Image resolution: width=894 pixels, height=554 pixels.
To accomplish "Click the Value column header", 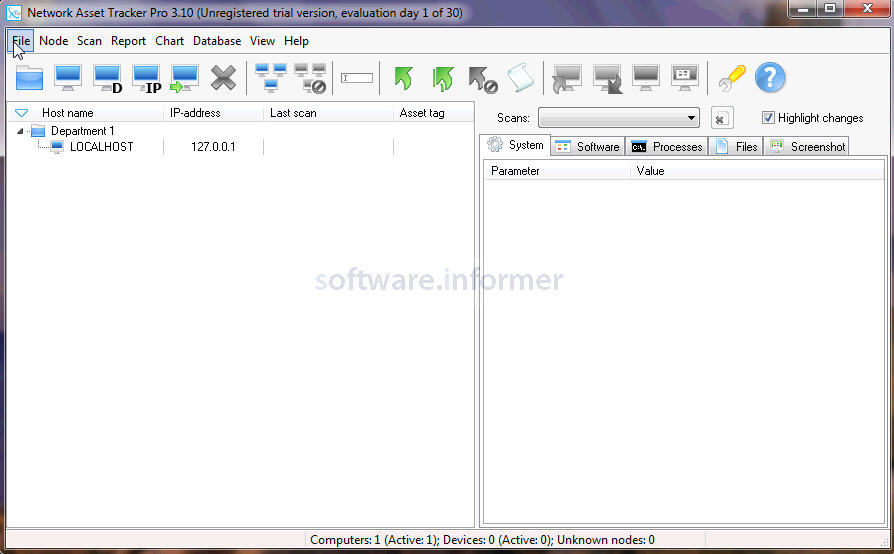I will pyautogui.click(x=757, y=171).
